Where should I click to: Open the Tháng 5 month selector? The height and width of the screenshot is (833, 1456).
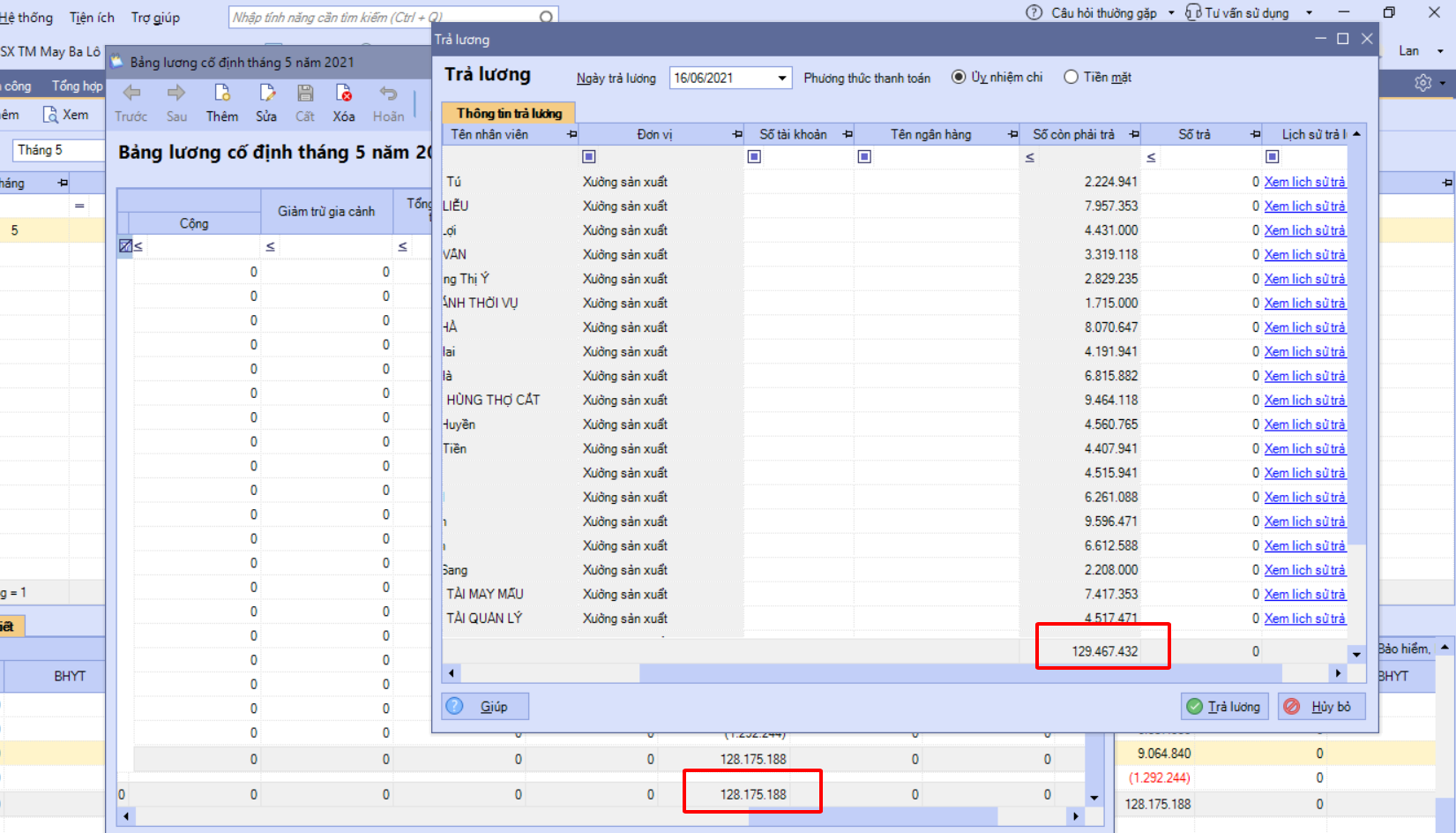click(x=58, y=150)
